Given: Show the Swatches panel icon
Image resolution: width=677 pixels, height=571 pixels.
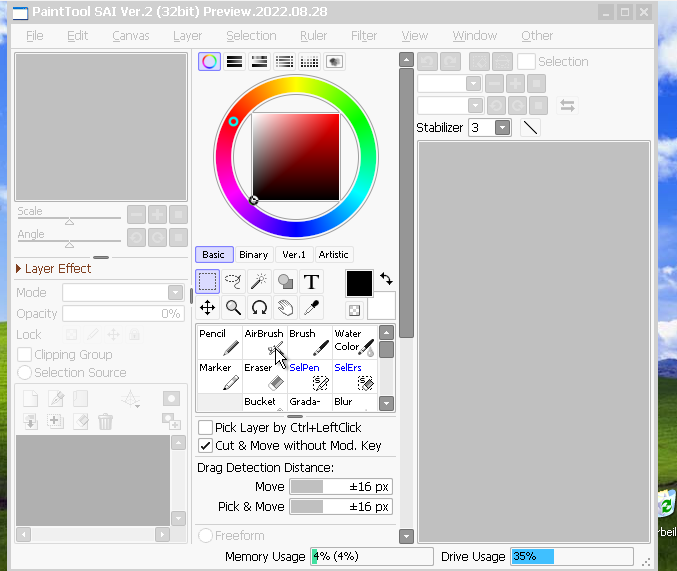Looking at the screenshot, I should 309,62.
